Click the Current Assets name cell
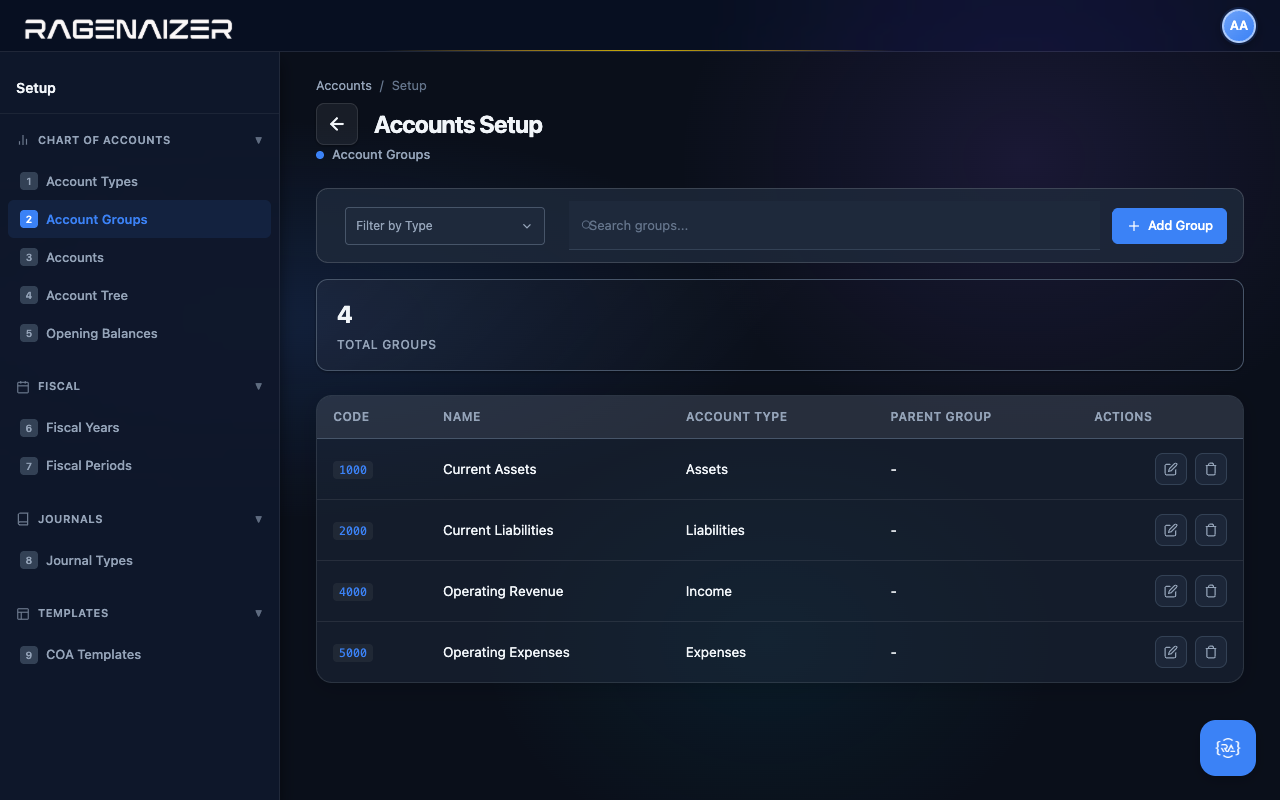Screen dimensions: 1280x800 [x=490, y=469]
